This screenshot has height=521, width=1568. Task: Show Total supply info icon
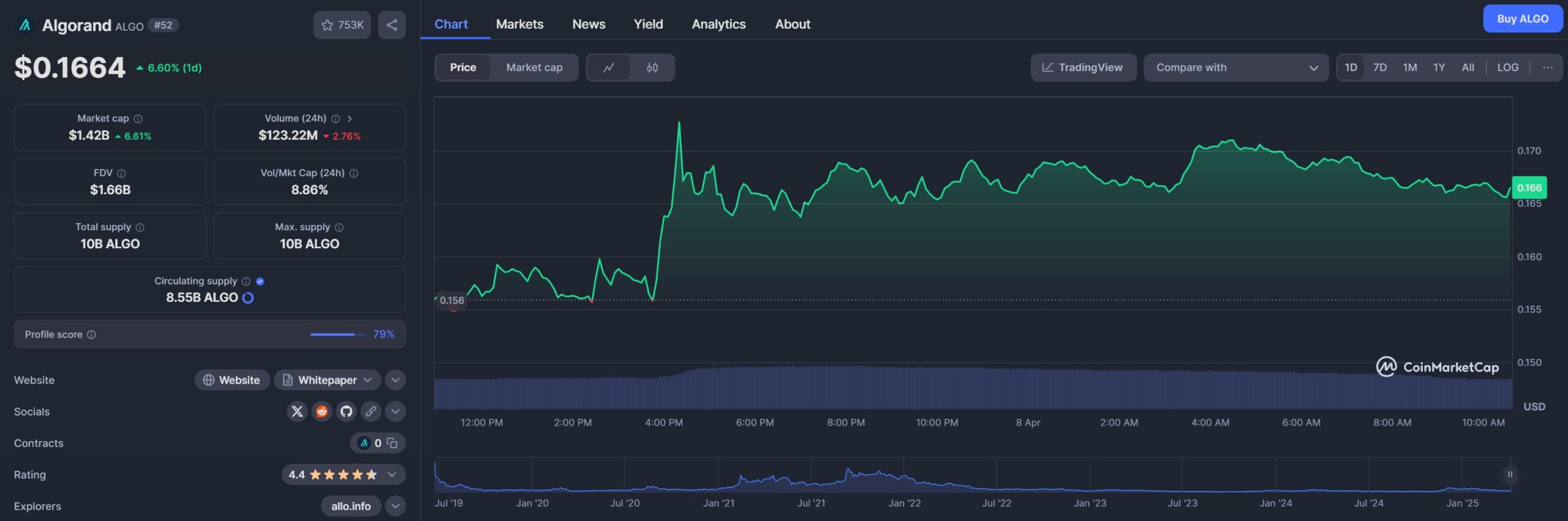tap(140, 227)
